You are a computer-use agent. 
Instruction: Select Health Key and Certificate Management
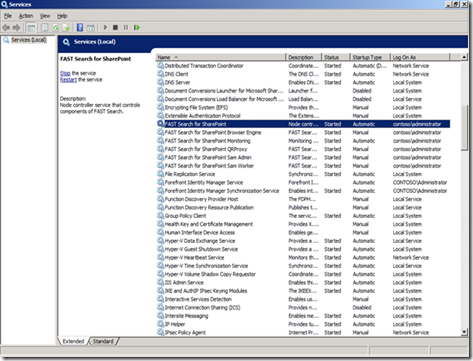pyautogui.click(x=303, y=224)
